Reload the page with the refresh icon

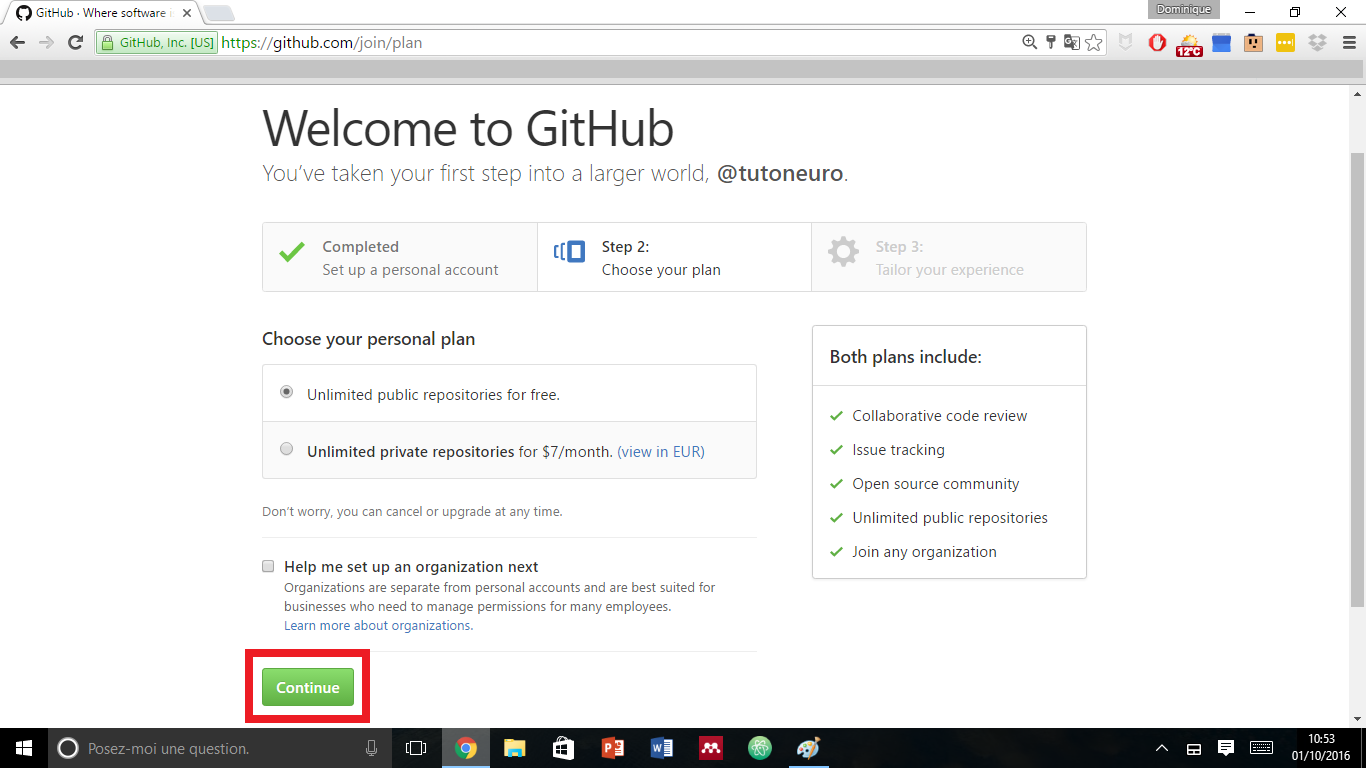pyautogui.click(x=75, y=42)
